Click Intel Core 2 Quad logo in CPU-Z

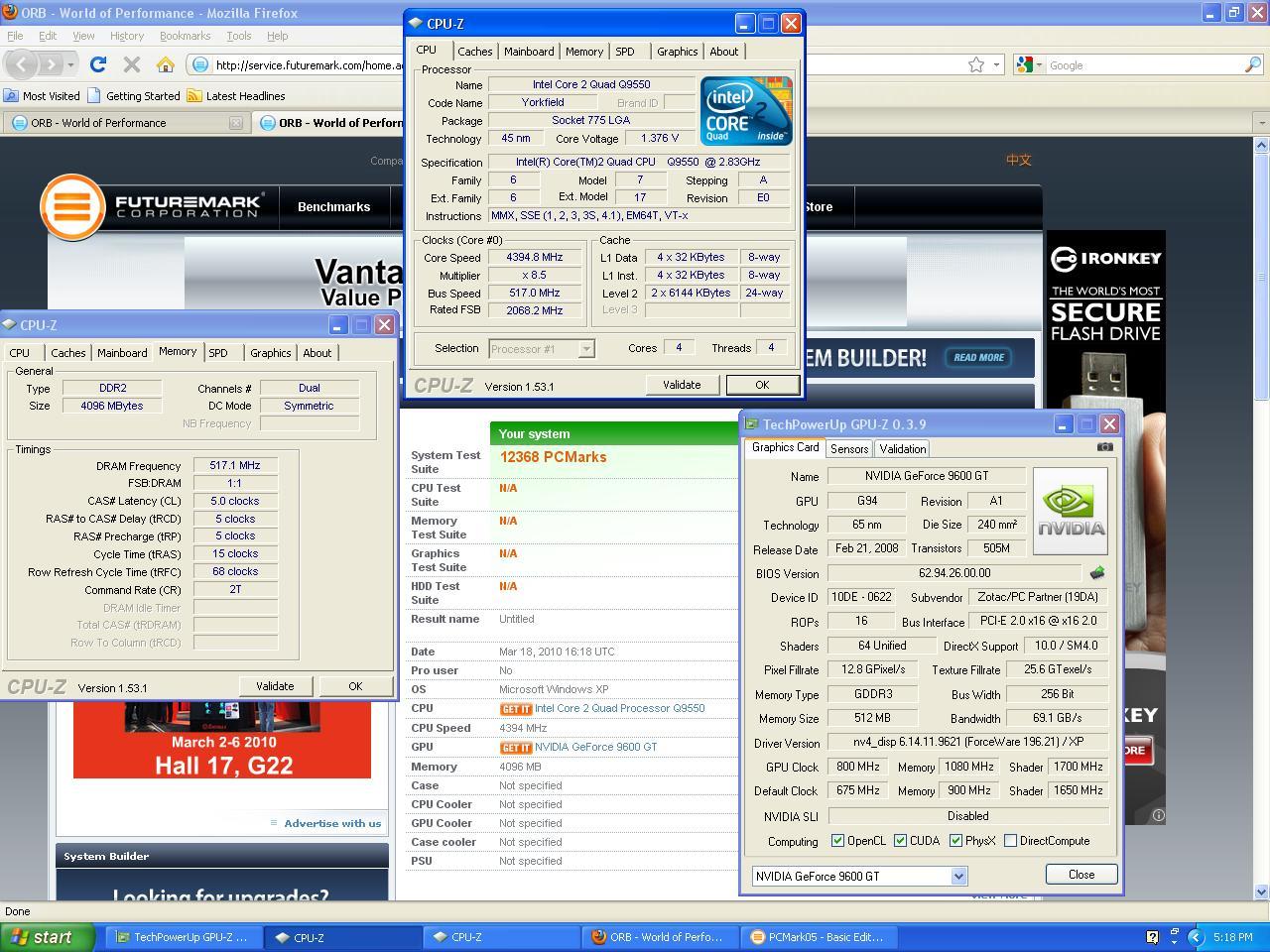746,111
